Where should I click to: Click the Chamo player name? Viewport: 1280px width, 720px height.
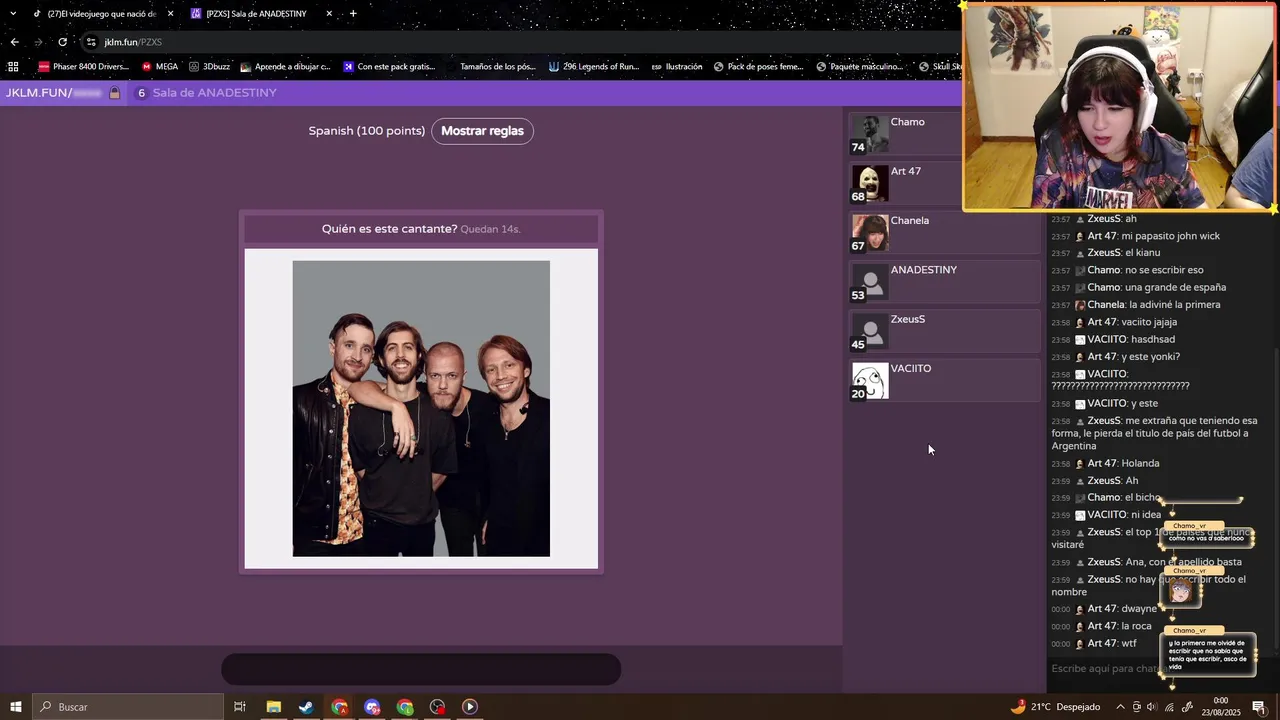[x=907, y=122]
